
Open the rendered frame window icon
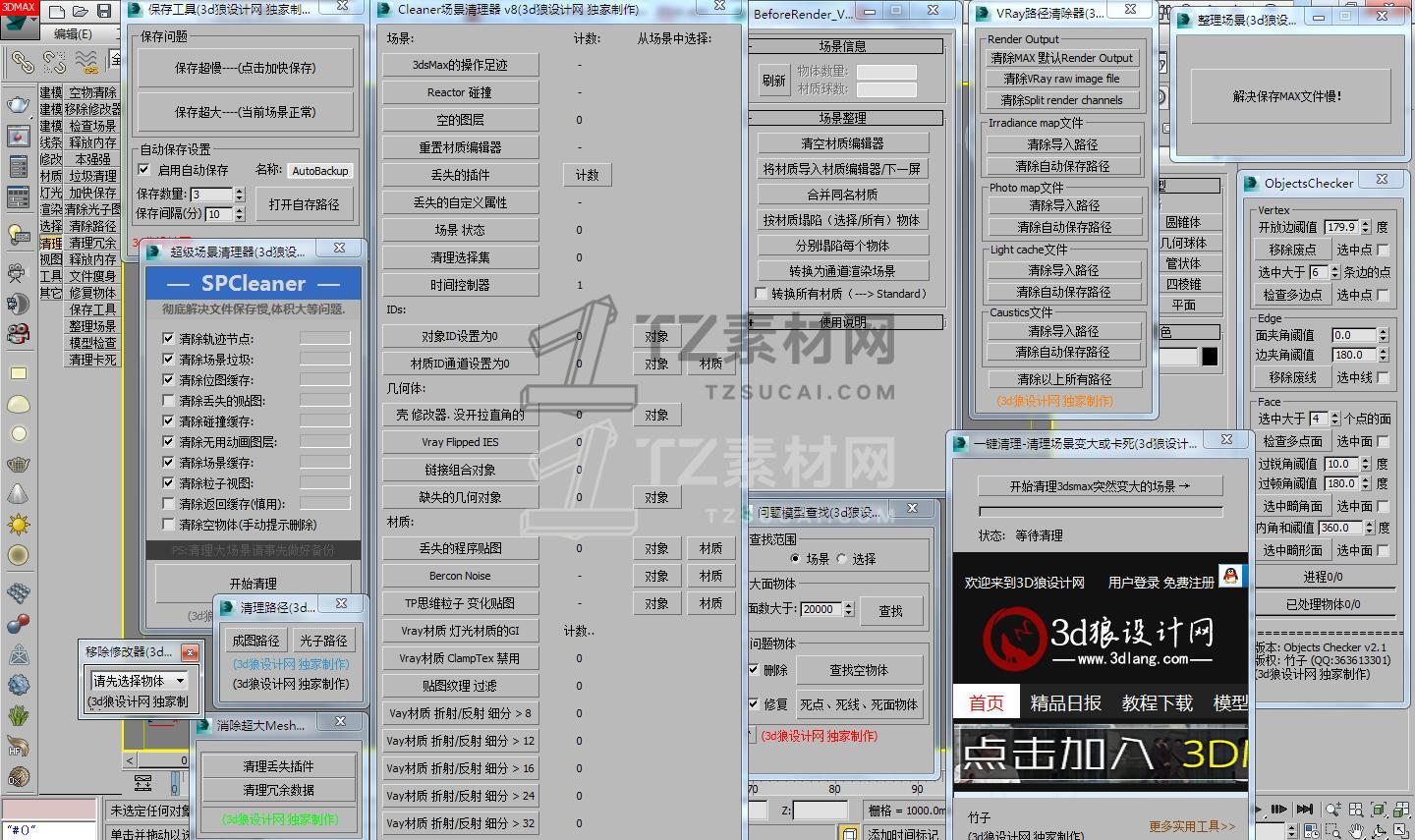(x=18, y=137)
